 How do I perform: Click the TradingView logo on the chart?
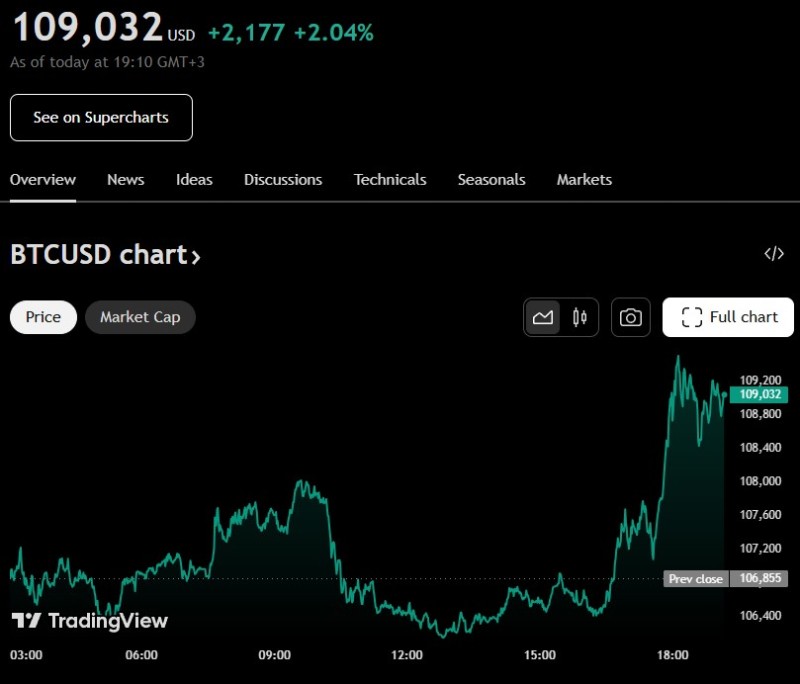[90, 620]
